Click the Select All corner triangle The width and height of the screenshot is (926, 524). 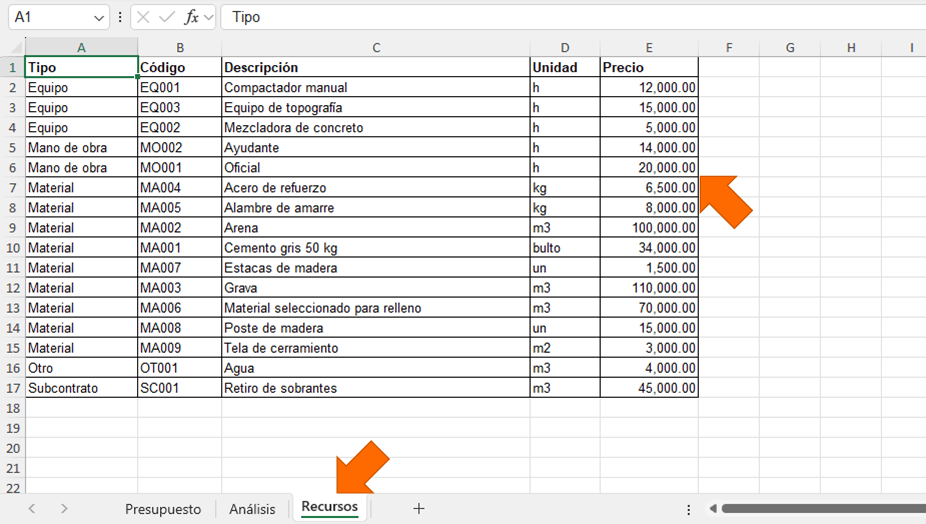pyautogui.click(x=17, y=48)
